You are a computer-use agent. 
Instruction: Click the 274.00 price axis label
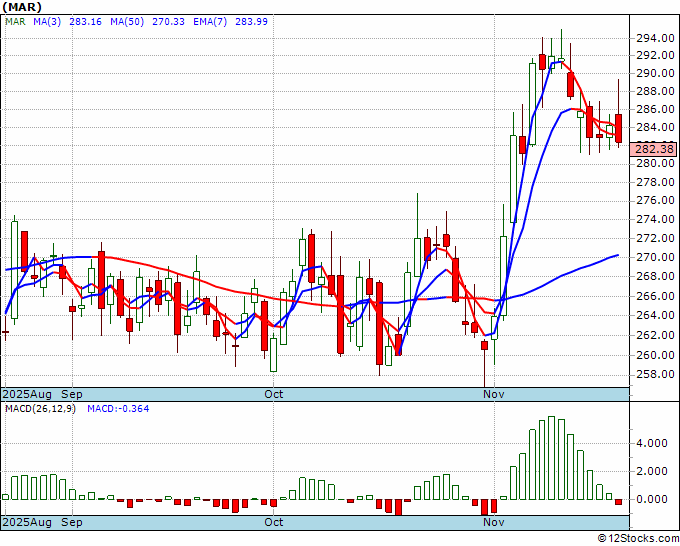click(x=655, y=219)
